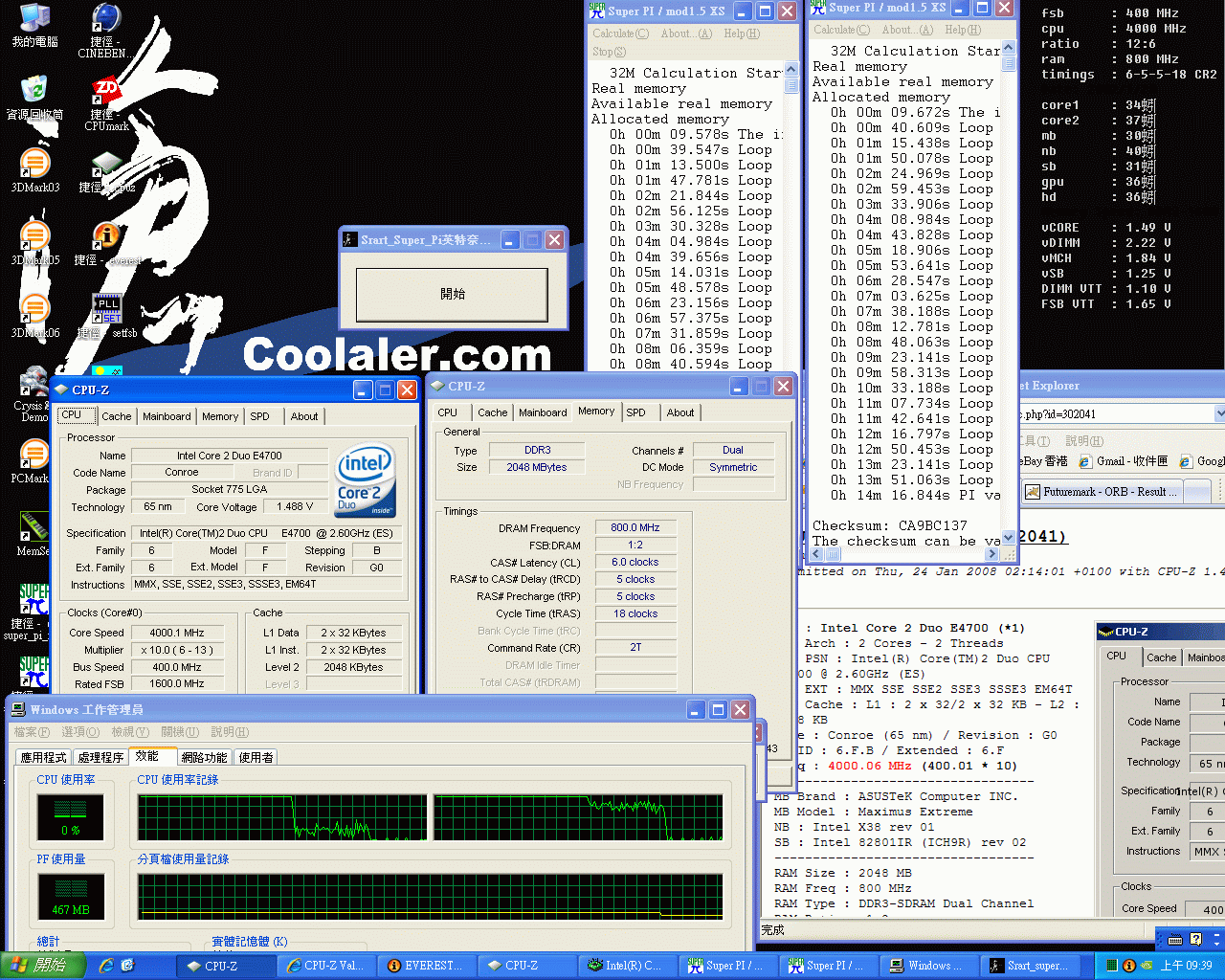Image resolution: width=1225 pixels, height=980 pixels.
Task: Click the Intel Core 2 Duo logo
Action: [x=365, y=479]
